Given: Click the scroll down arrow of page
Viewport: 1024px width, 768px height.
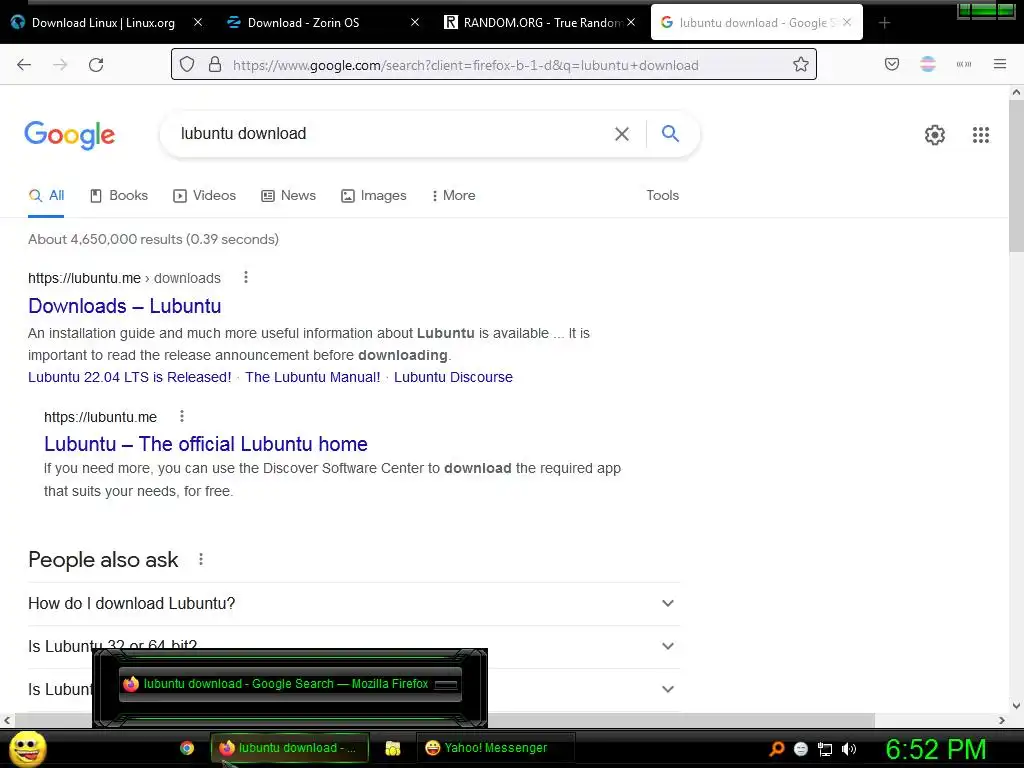Looking at the screenshot, I should click(1016, 705).
